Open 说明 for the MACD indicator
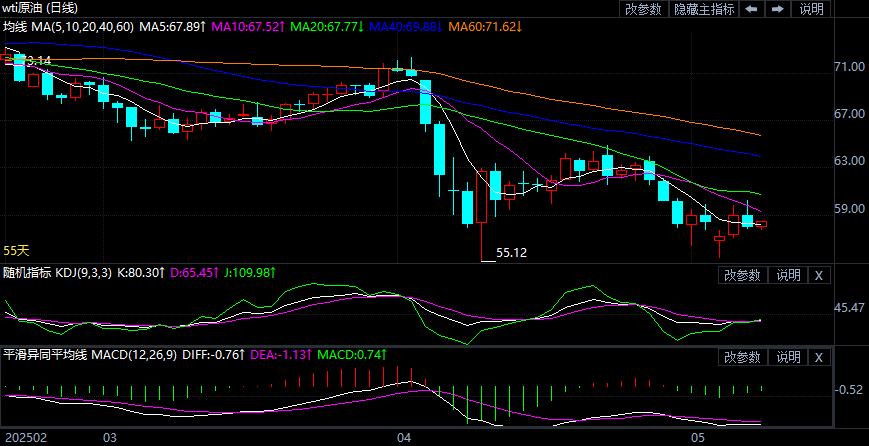The image size is (869, 446). [788, 357]
